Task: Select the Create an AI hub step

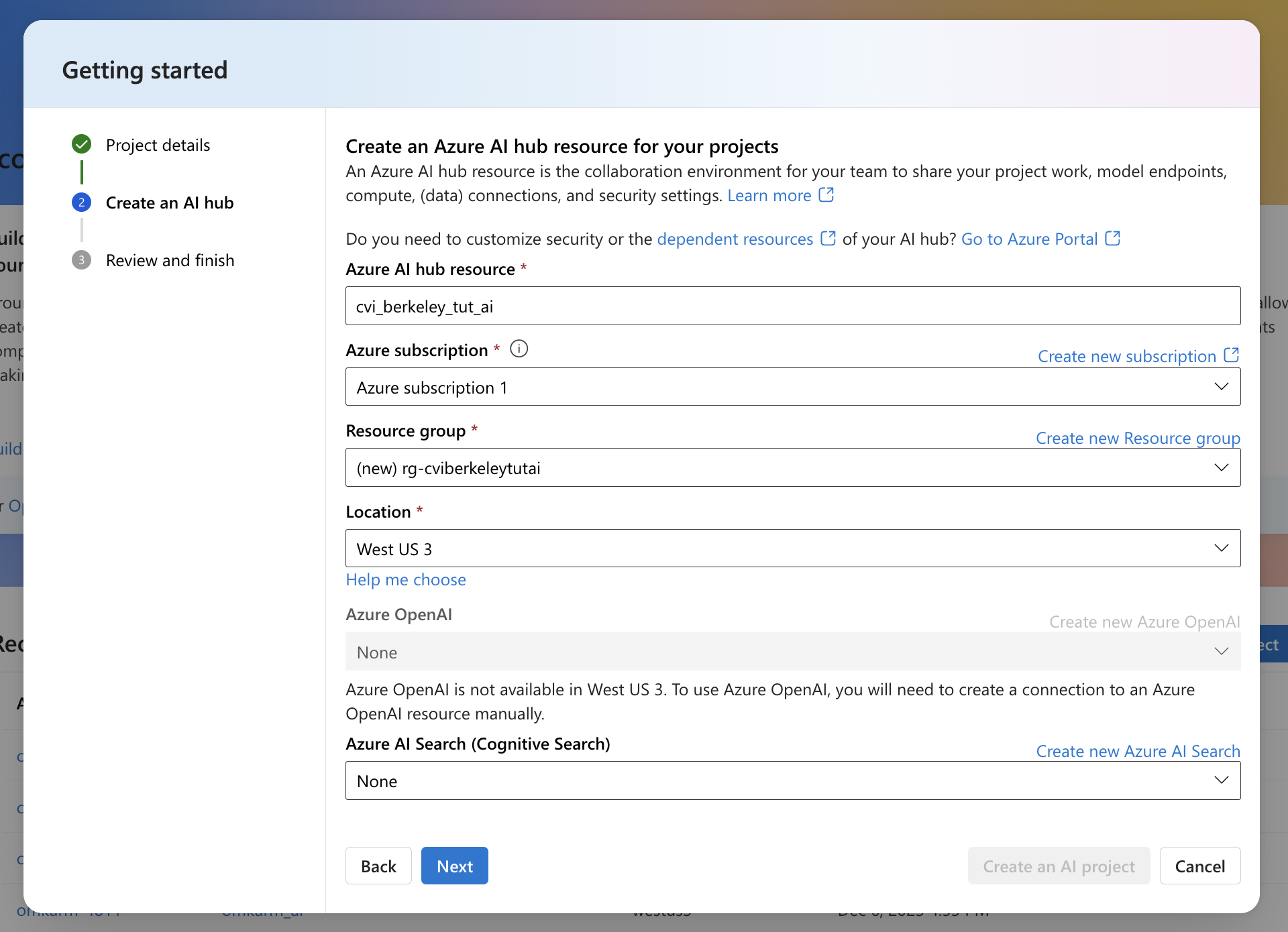Action: 170,202
